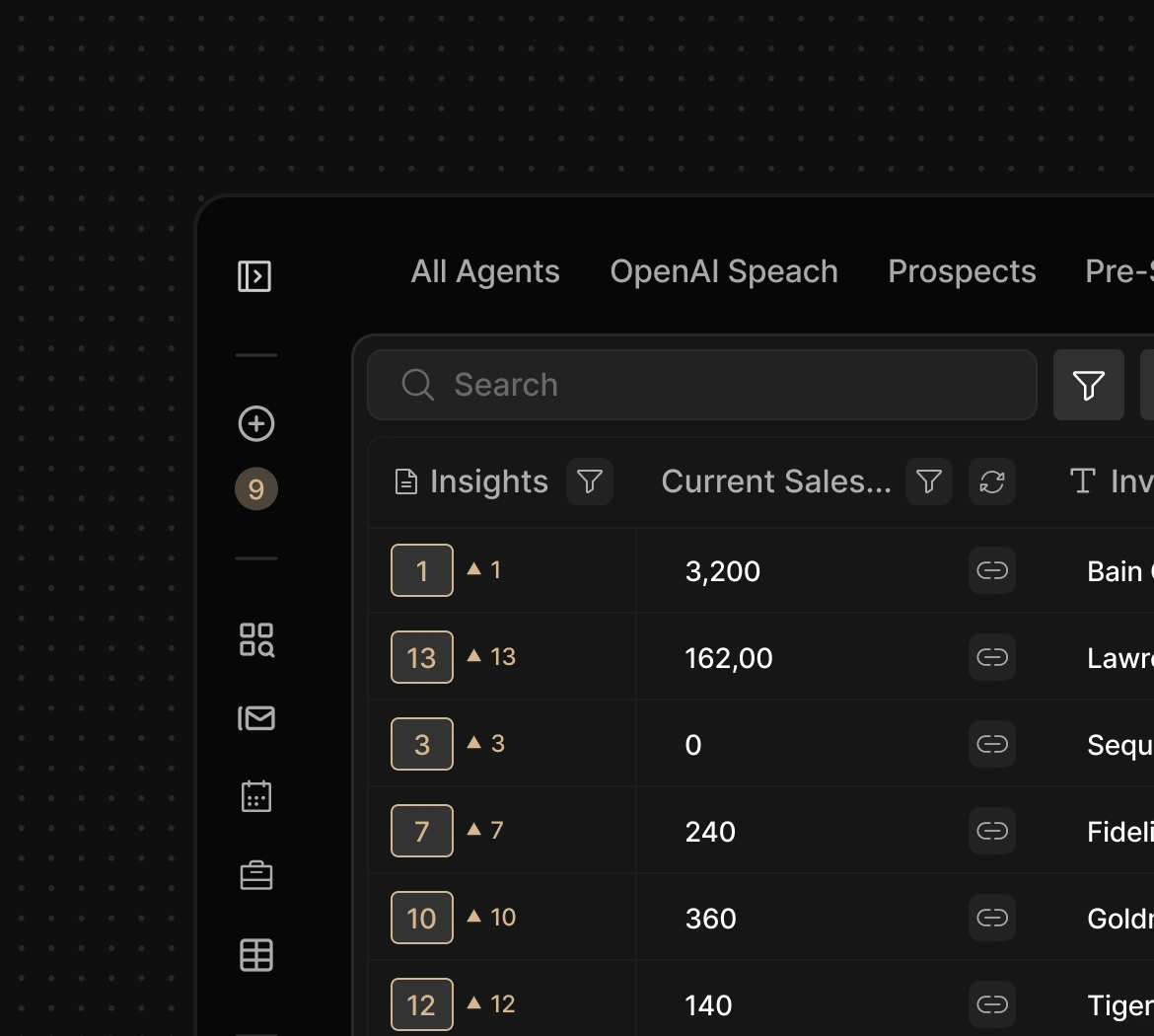Open the Insights column filter
The height and width of the screenshot is (1036, 1154).
[590, 481]
